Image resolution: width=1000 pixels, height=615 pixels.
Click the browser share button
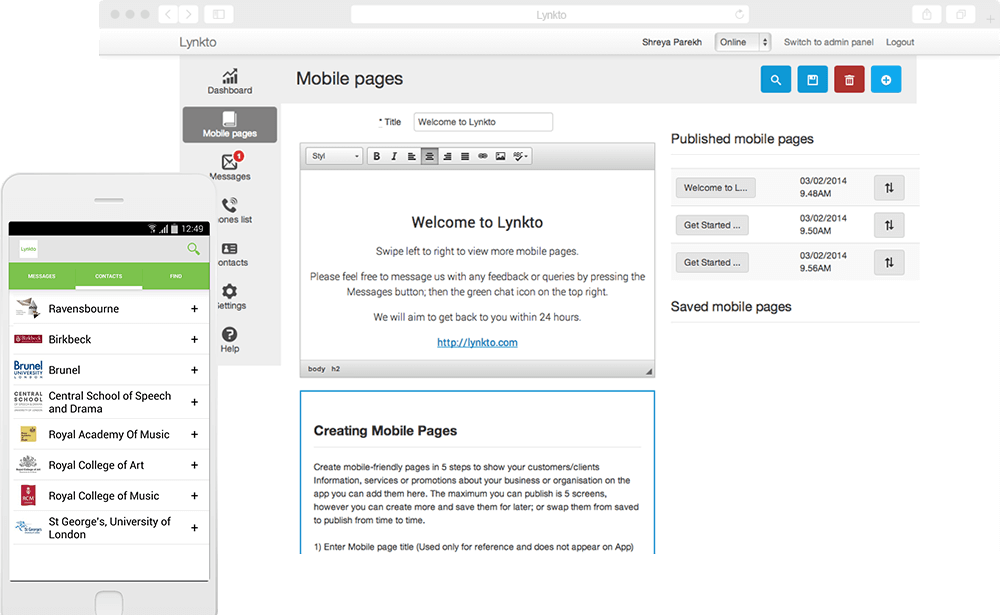[x=927, y=14]
